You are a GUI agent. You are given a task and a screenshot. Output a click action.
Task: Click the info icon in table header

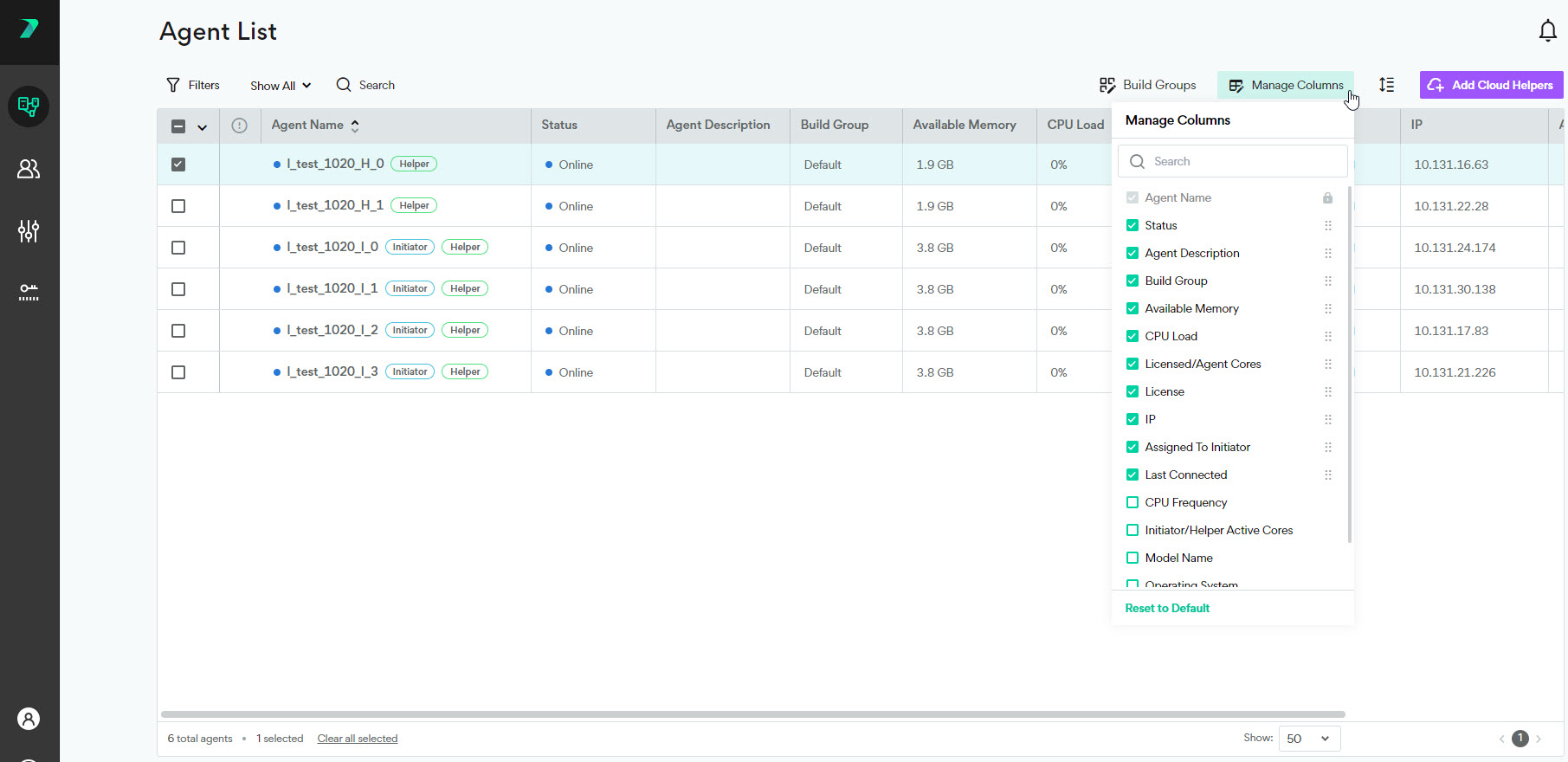tap(240, 126)
